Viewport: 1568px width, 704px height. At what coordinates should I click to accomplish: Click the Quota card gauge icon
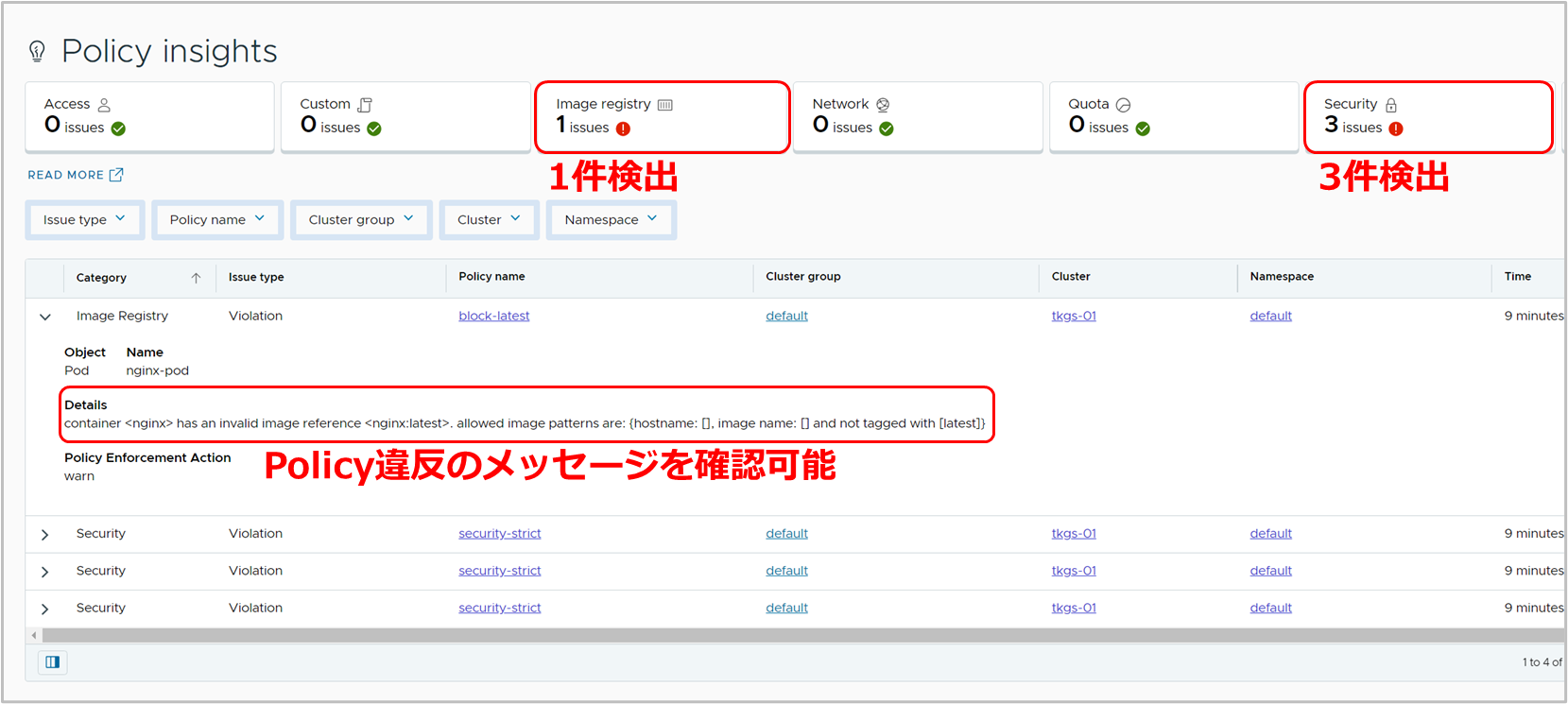1123,105
